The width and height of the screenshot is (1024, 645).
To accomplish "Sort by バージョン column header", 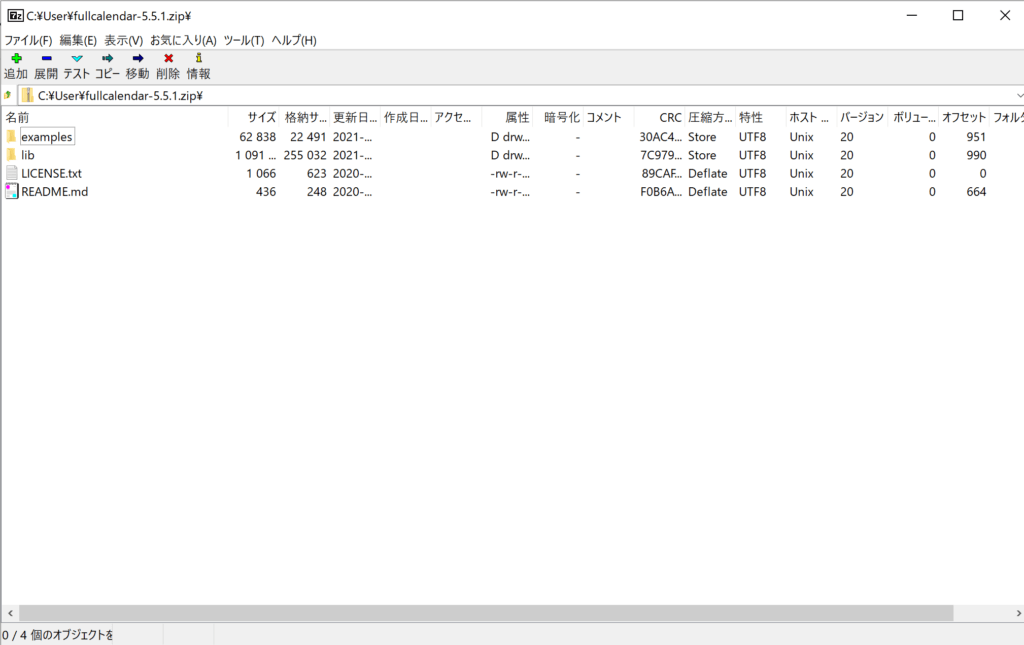I will (x=862, y=118).
